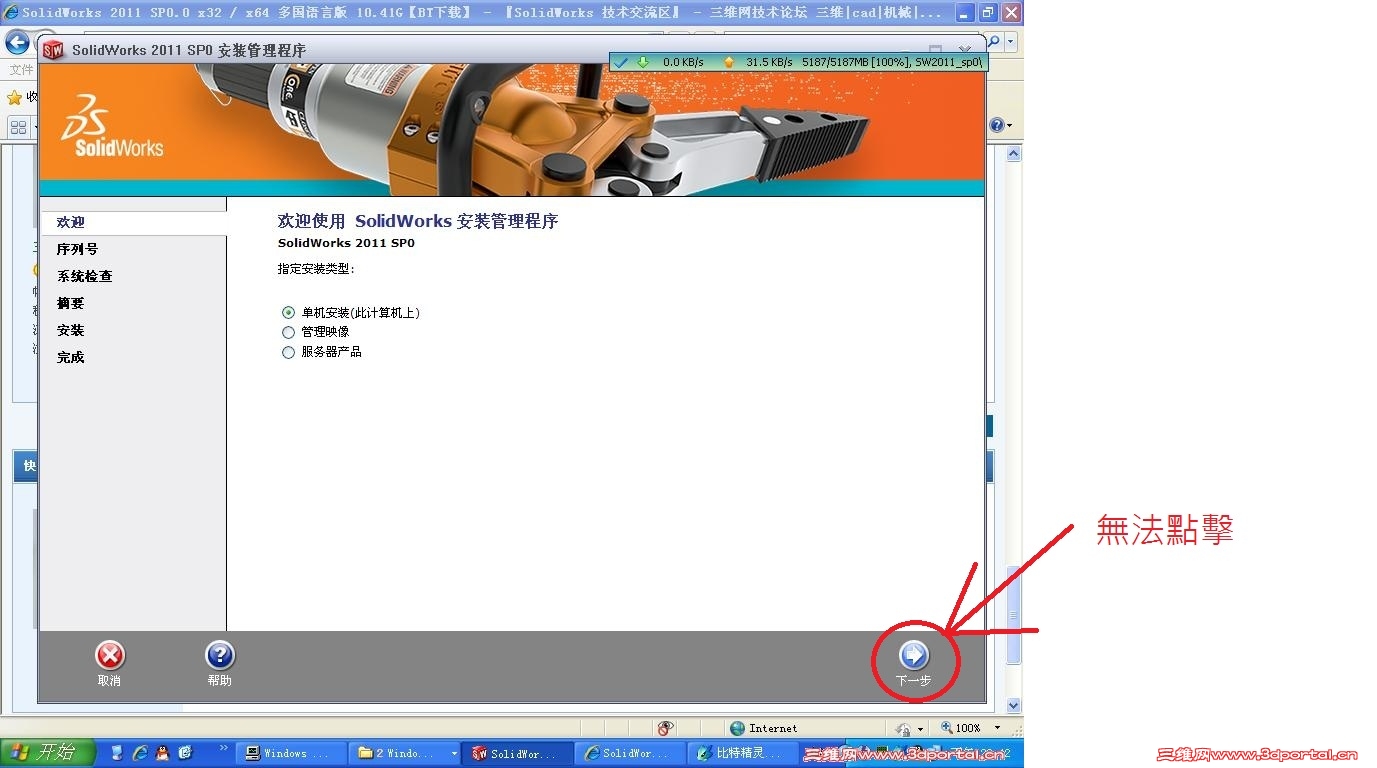Select 单机安装 (此计算机上) radio option
The image size is (1377, 768).
tap(289, 313)
